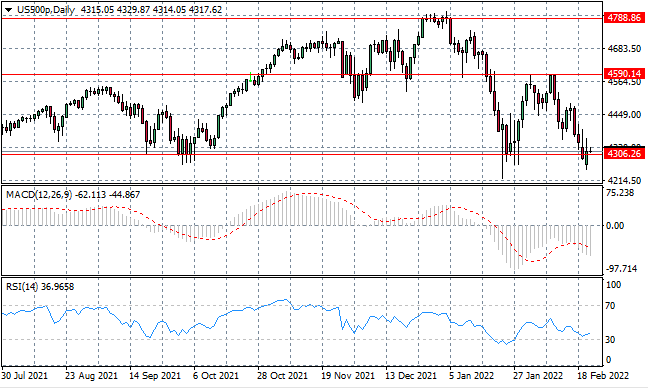Click the 18 Feb 2022 date label
648x389 pixels.
tap(603, 376)
